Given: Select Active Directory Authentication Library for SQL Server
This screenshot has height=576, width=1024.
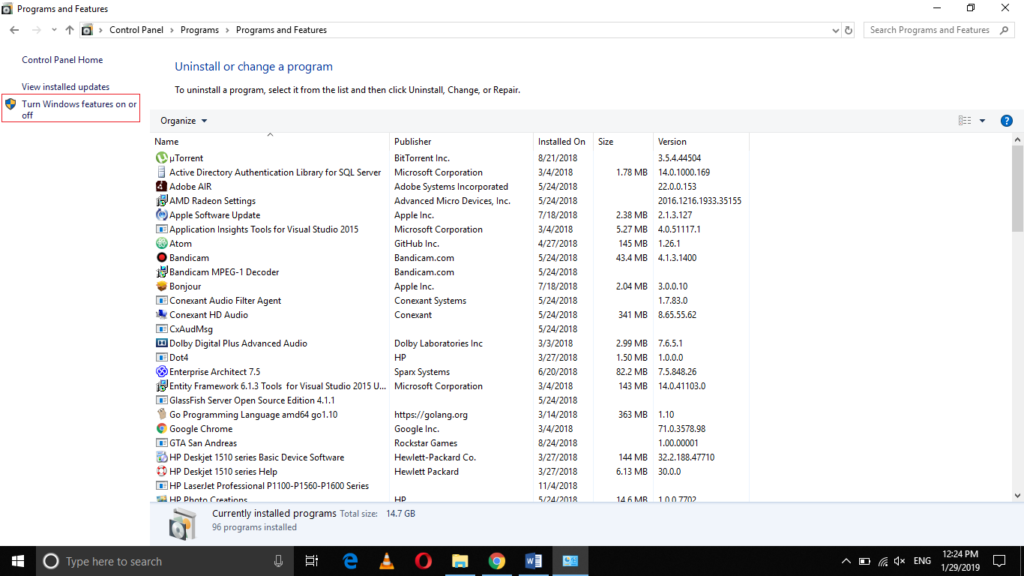Looking at the screenshot, I should pyautogui.click(x=451, y=172).
